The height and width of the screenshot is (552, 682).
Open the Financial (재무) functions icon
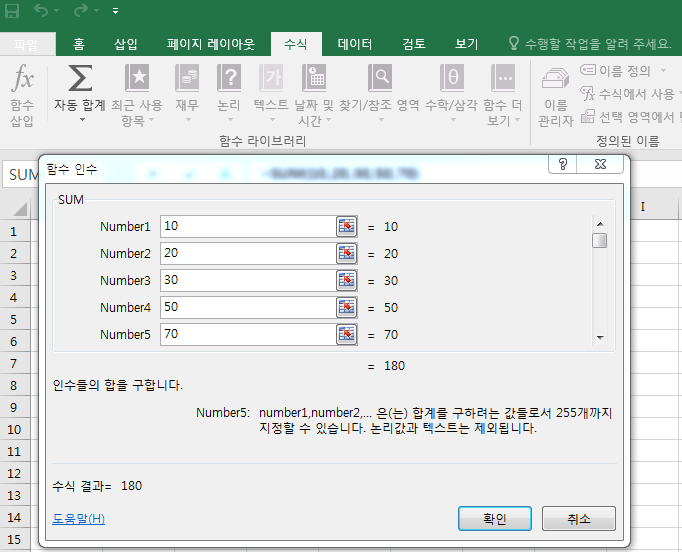pyautogui.click(x=187, y=78)
